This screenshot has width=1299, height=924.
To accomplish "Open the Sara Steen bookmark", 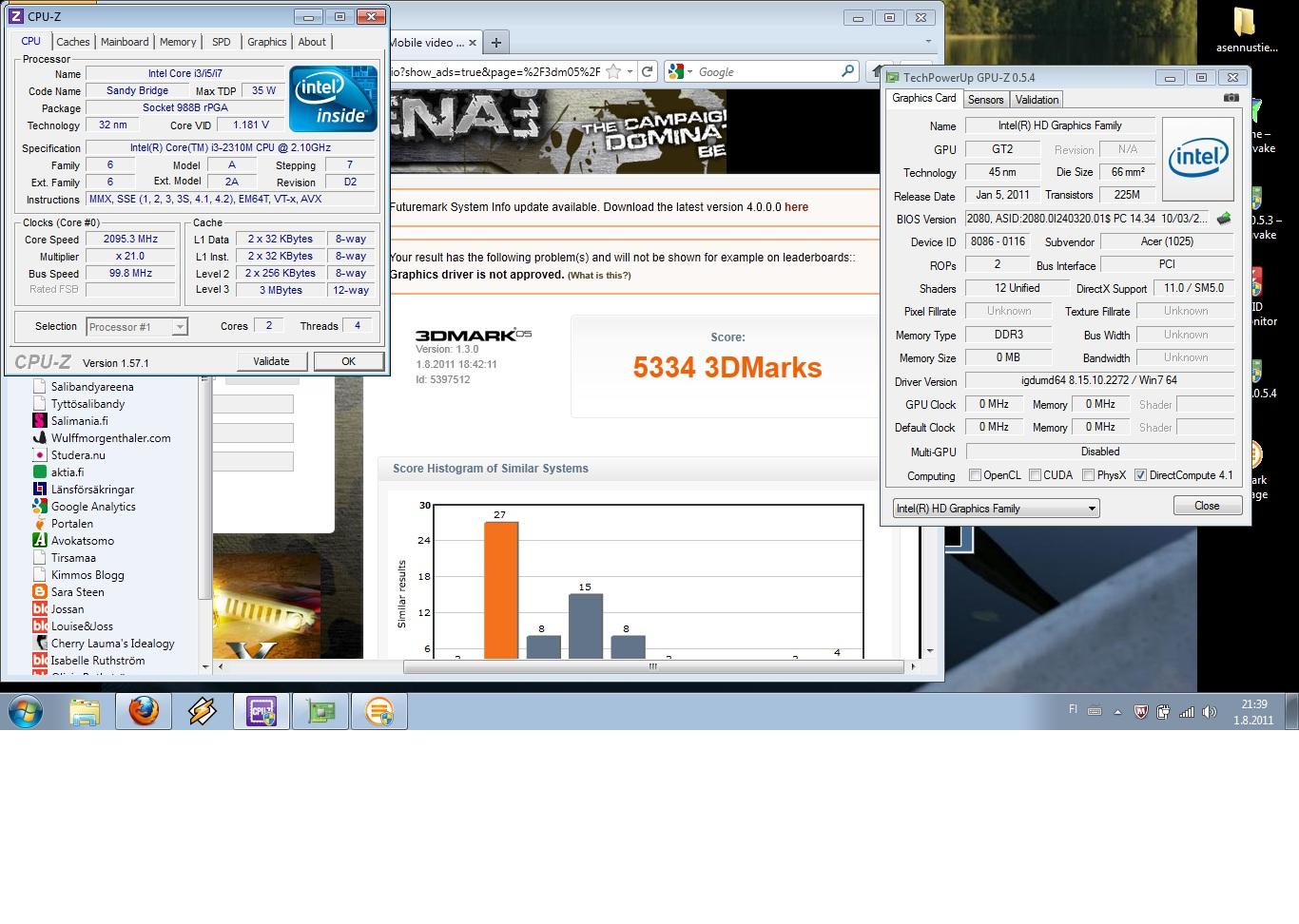I will coord(77,592).
